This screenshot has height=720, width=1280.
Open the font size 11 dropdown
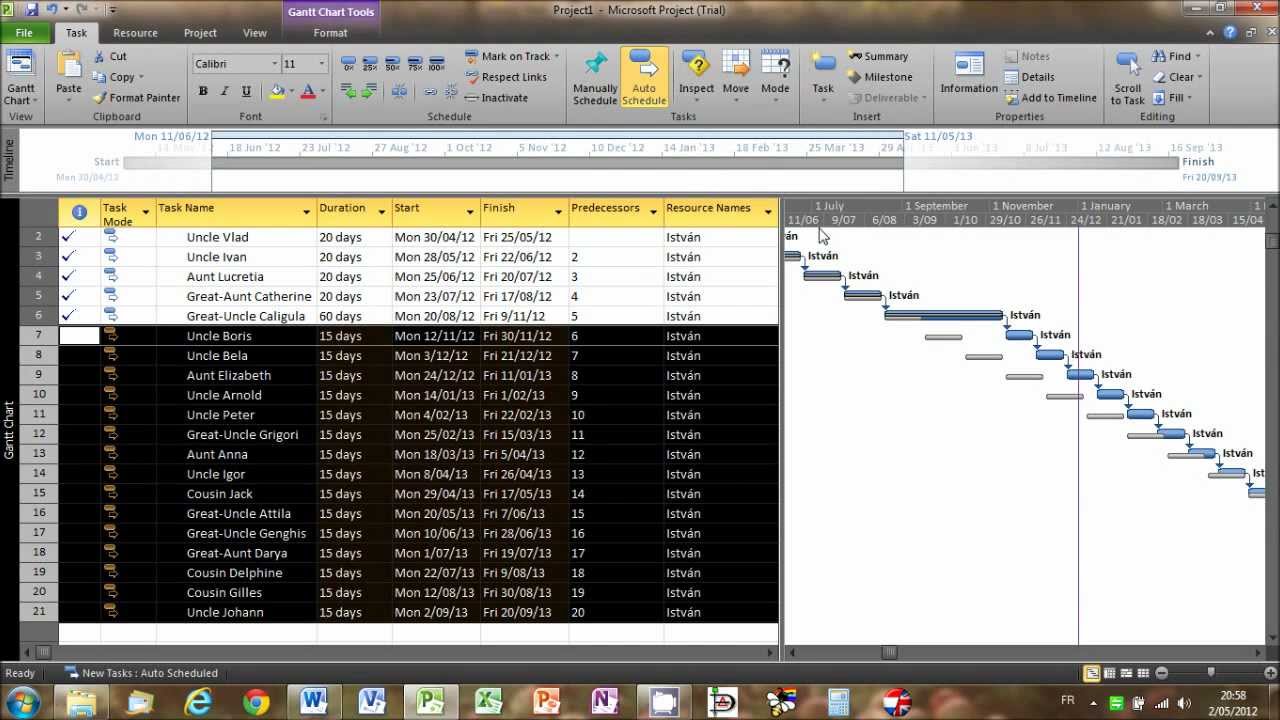coord(321,64)
